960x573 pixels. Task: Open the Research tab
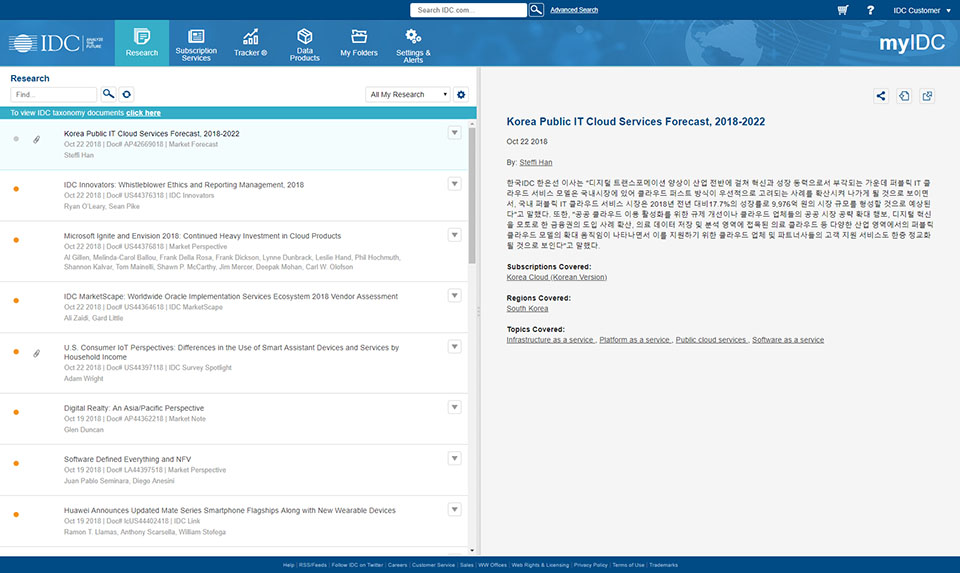point(141,43)
